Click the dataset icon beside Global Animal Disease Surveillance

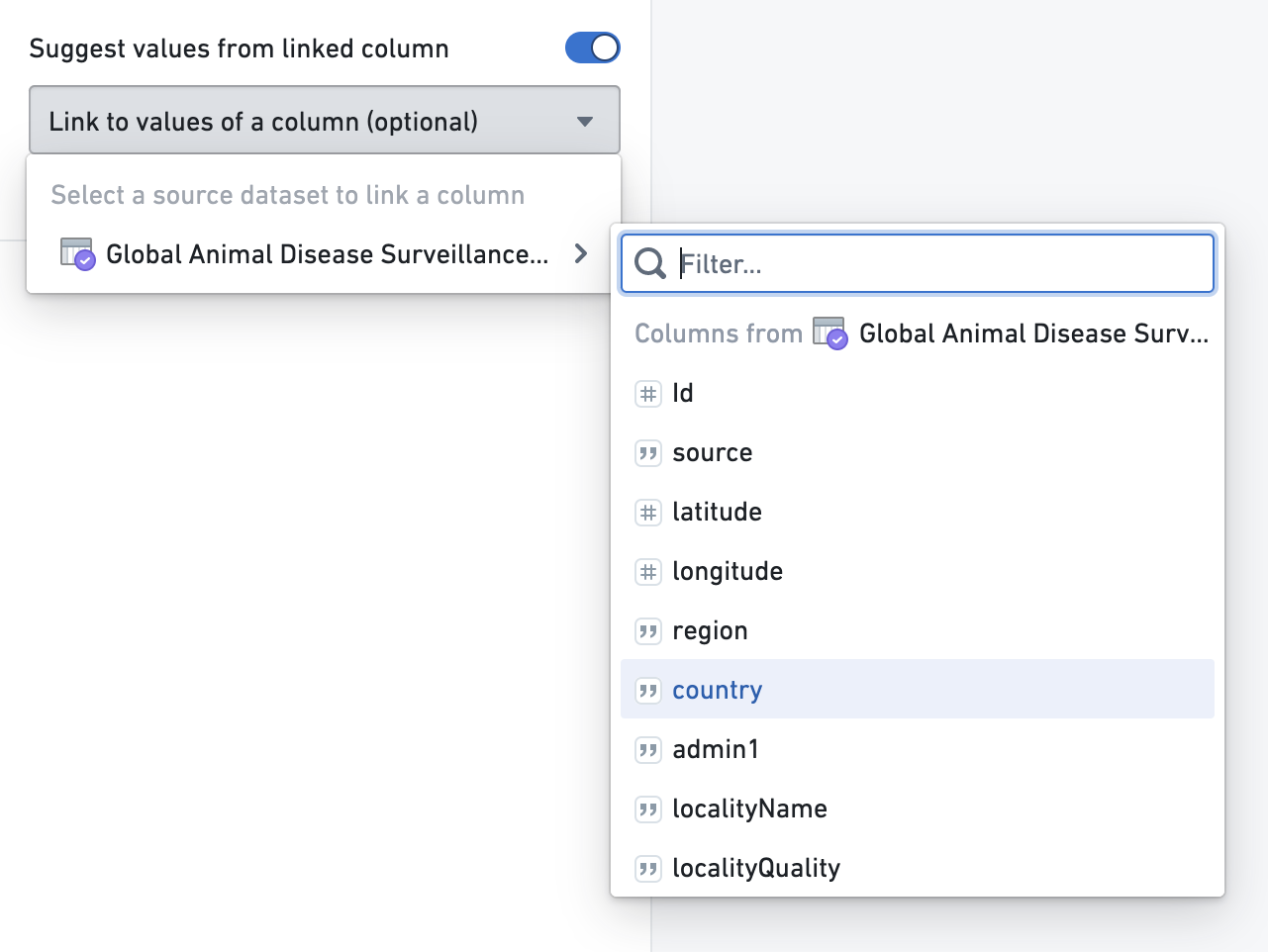coord(77,254)
